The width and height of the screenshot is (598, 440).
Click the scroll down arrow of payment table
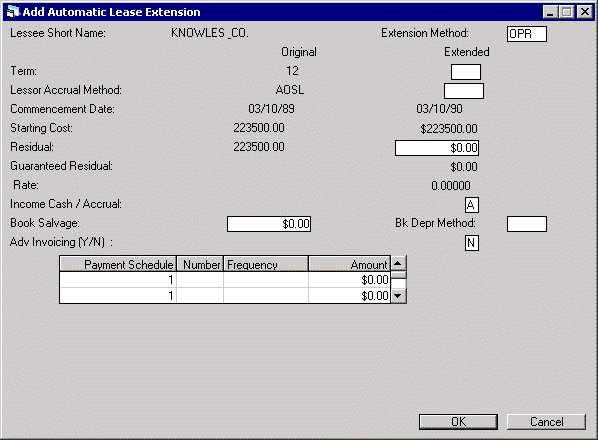(x=398, y=295)
